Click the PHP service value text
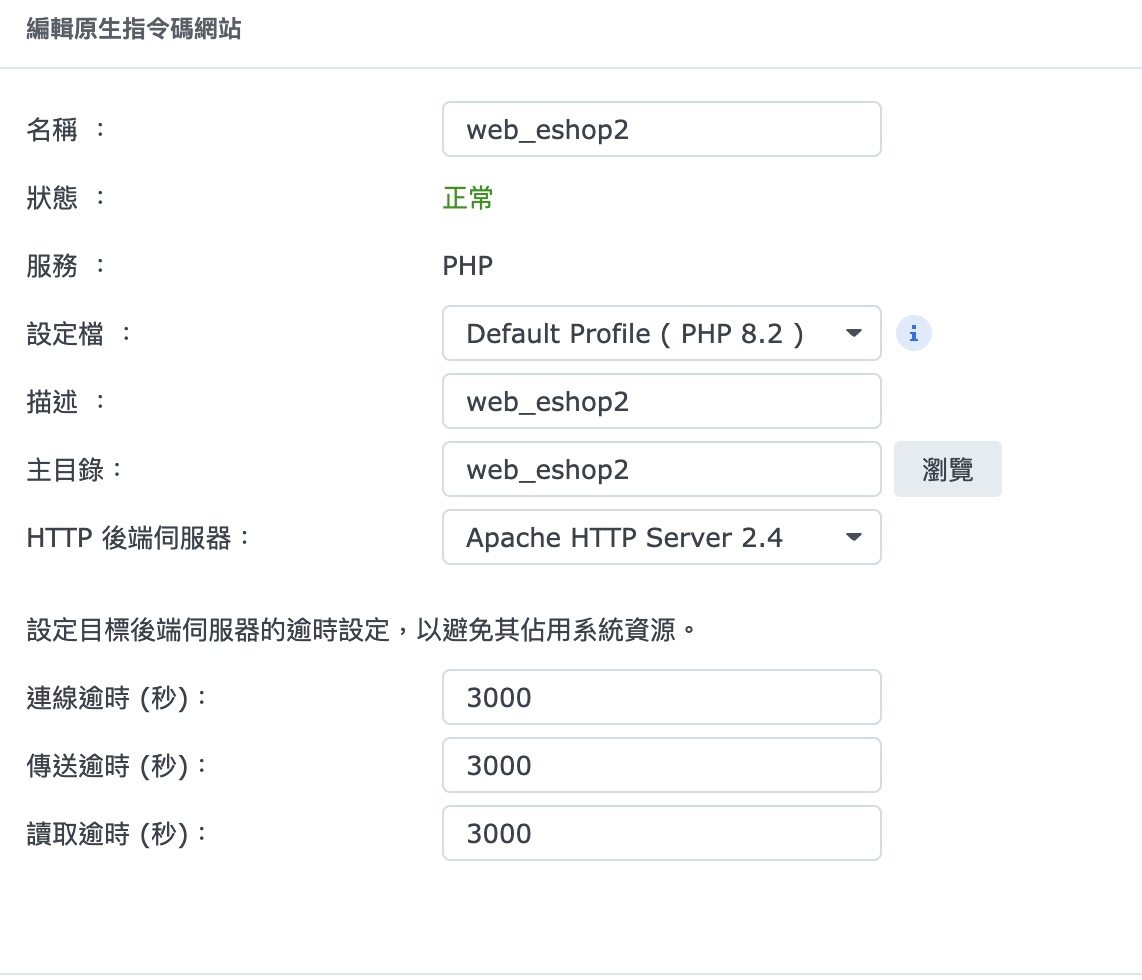This screenshot has width=1142, height=980. (468, 266)
